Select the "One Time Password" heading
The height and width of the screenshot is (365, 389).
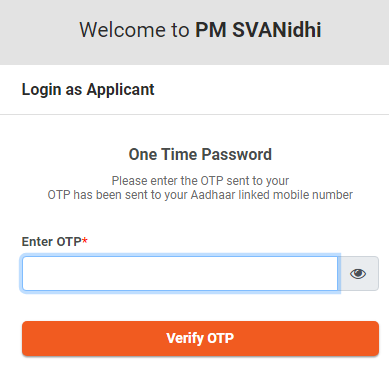coord(200,154)
